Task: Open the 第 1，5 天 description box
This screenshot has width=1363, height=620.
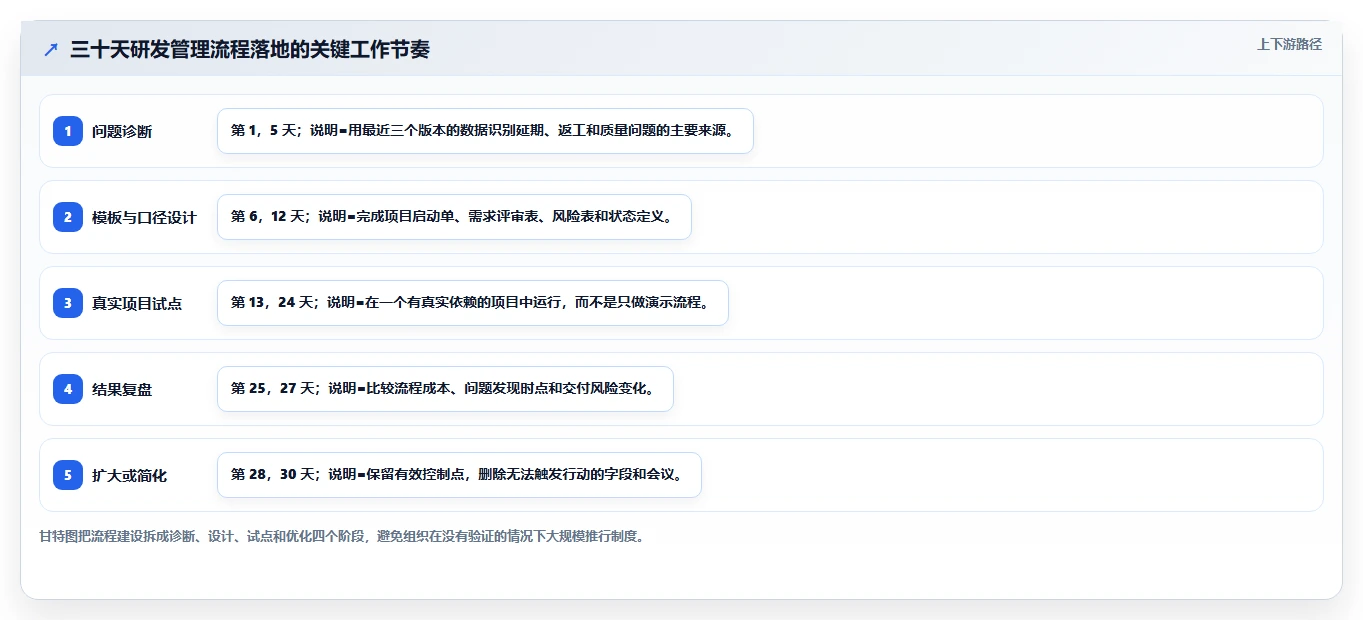Action: coord(485,131)
